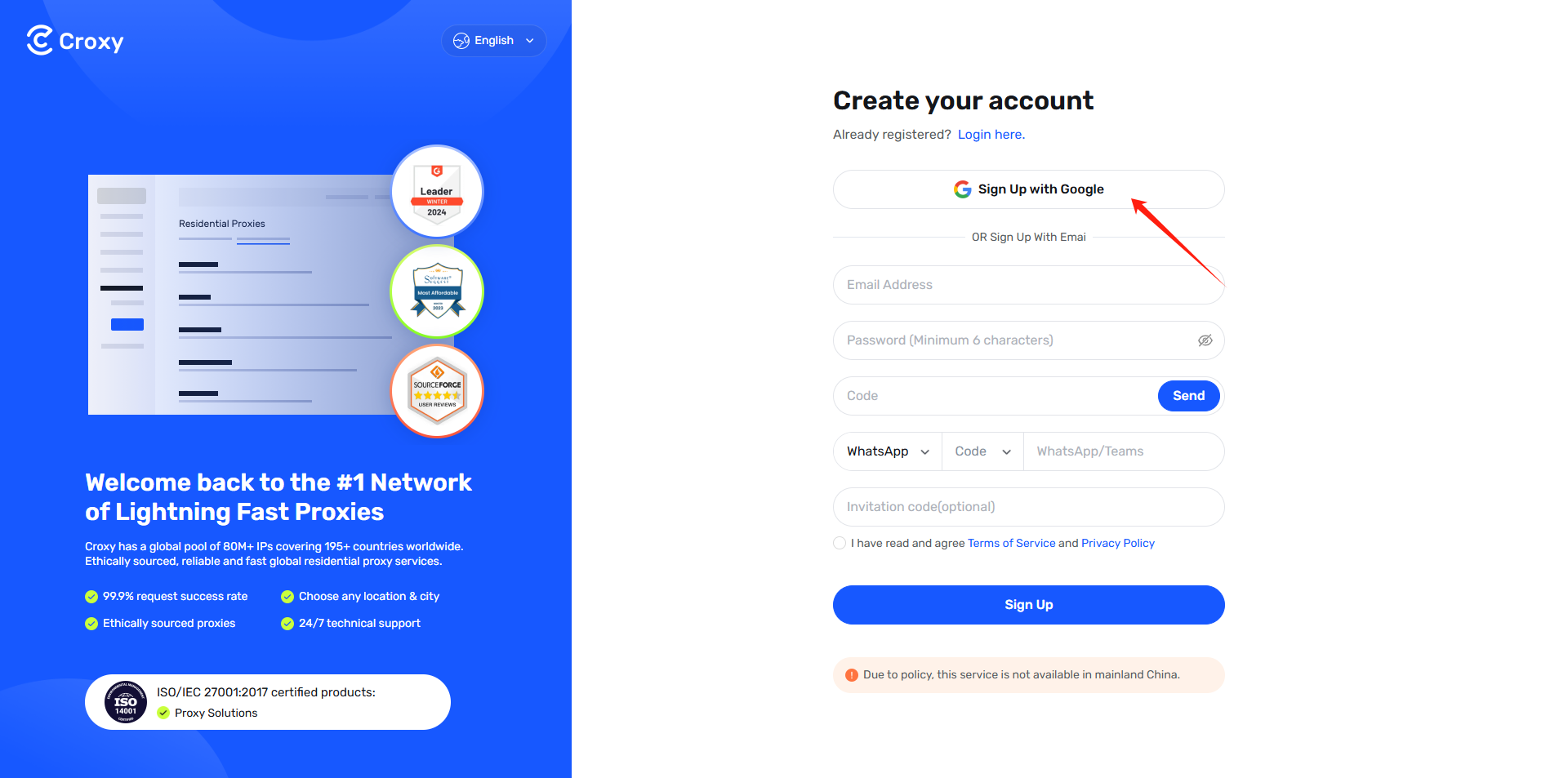The height and width of the screenshot is (778, 1568).
Task: Click the Most Affordable award badge
Action: point(438,291)
